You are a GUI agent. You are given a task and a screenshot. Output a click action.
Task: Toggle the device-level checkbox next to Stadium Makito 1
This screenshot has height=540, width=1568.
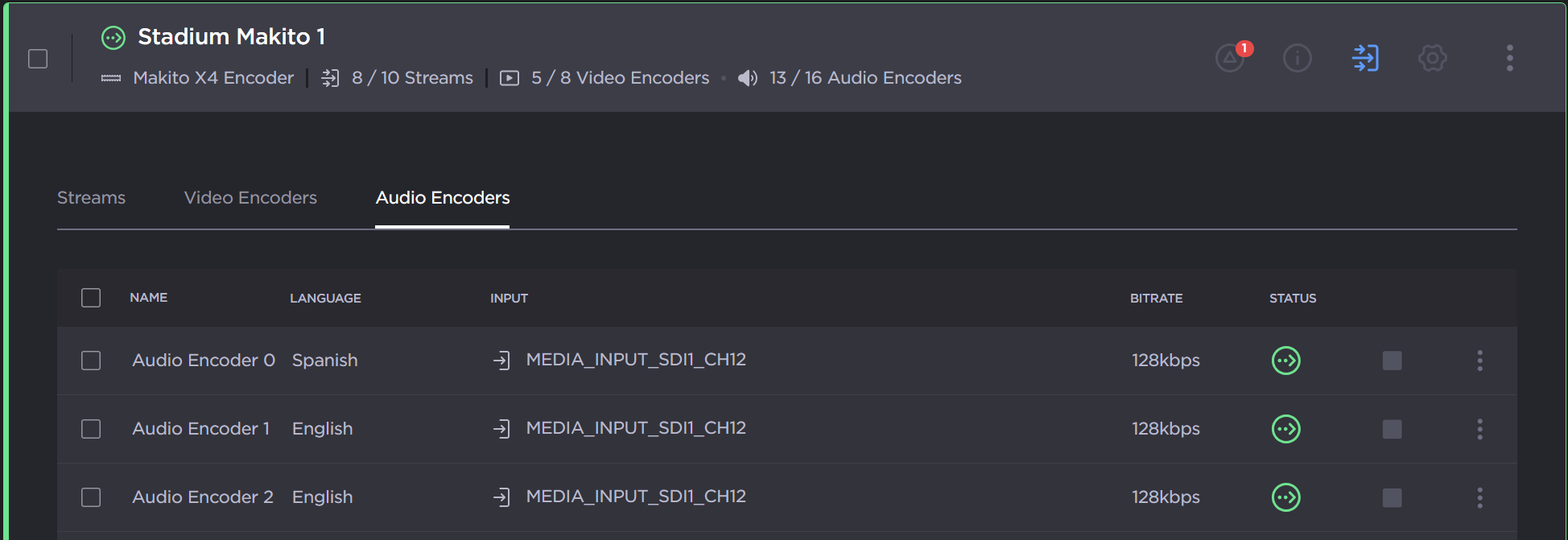pos(37,58)
